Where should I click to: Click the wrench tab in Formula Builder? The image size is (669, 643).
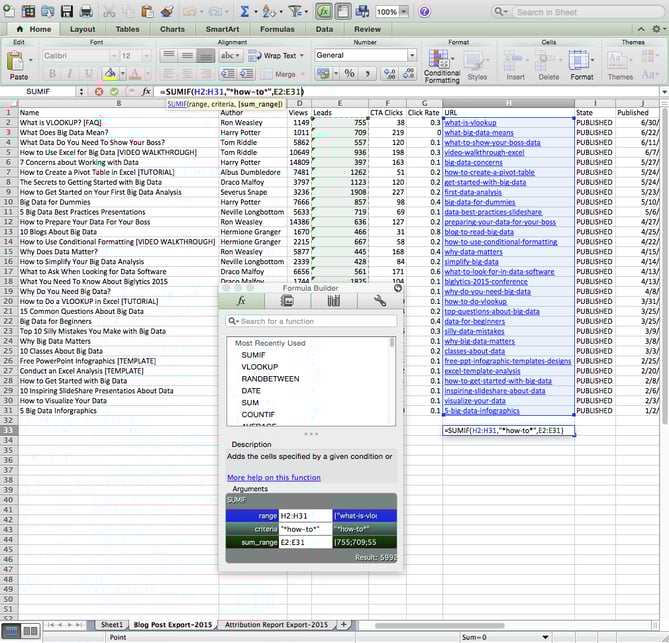click(379, 300)
